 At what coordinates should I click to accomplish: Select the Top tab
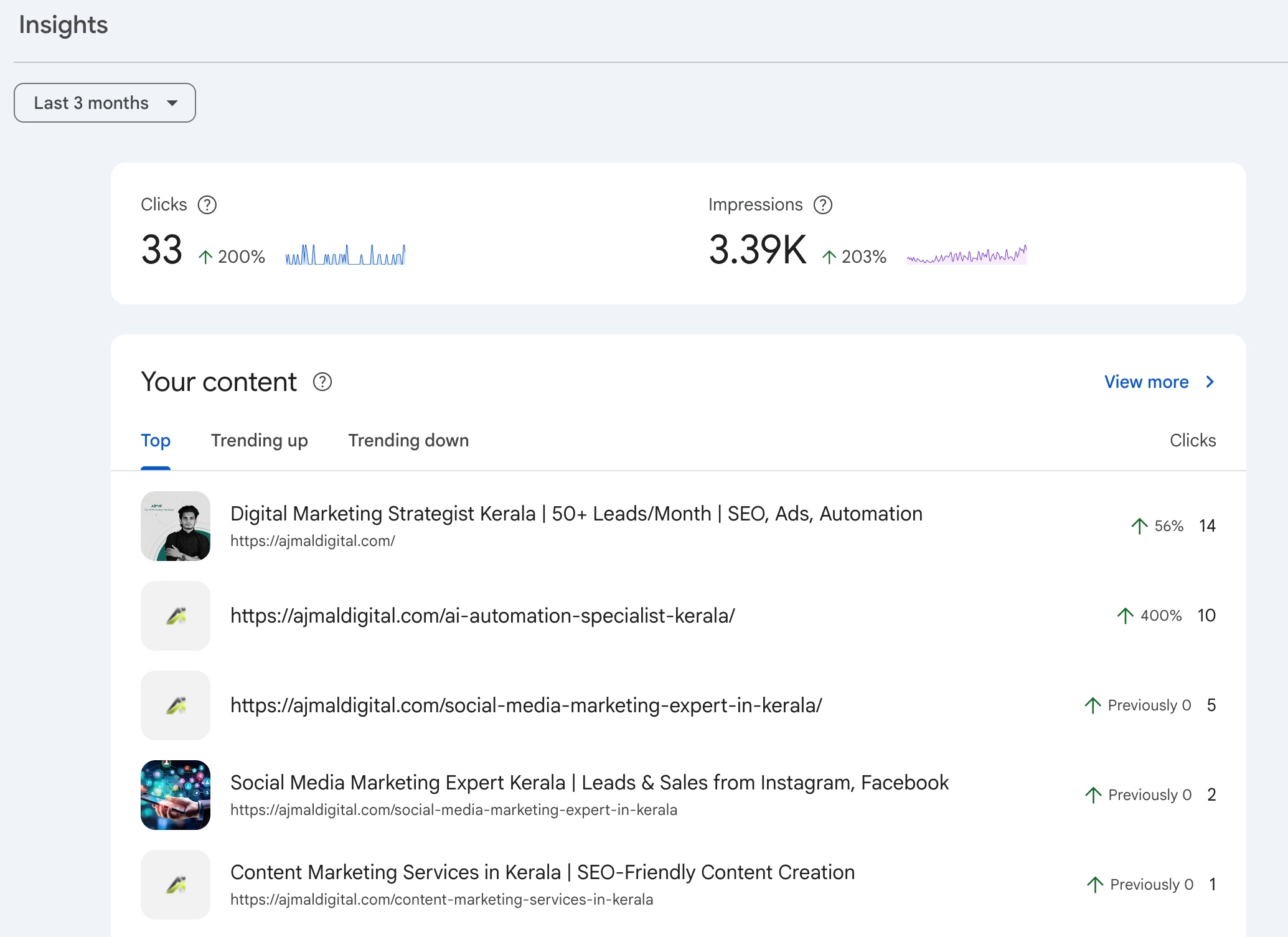[x=156, y=440]
